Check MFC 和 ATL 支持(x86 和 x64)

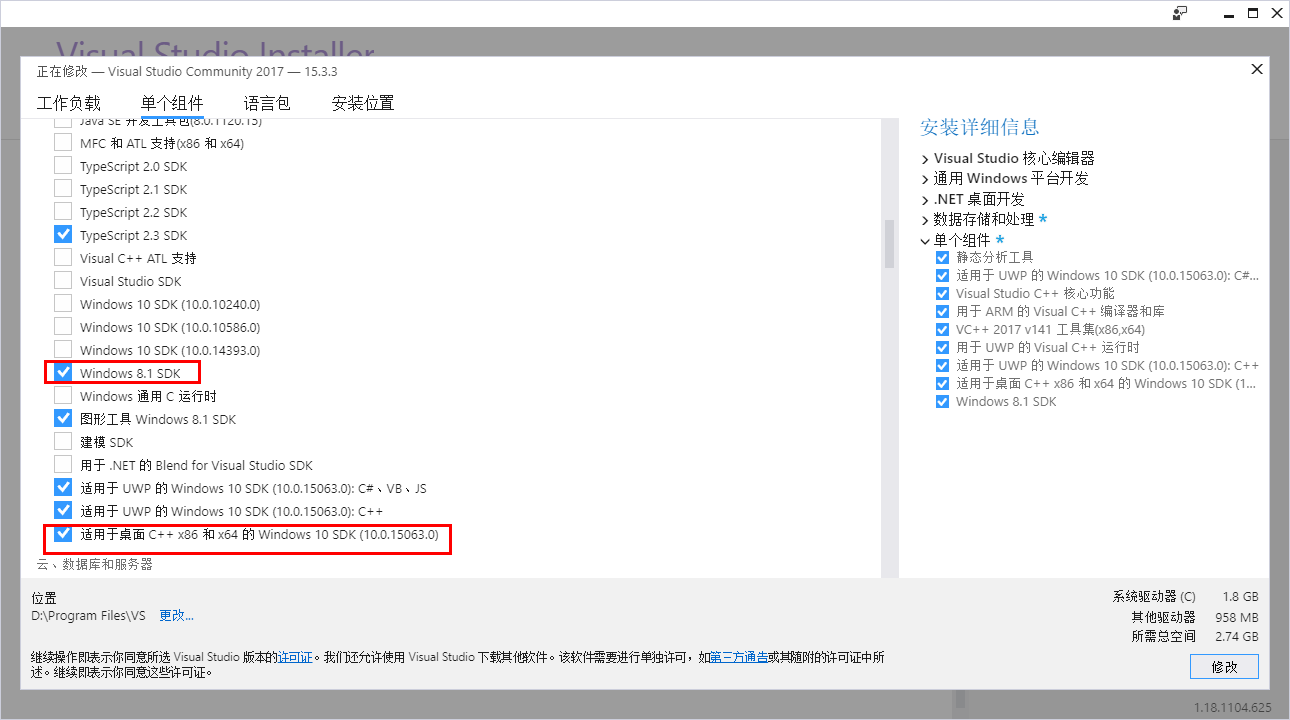coord(63,142)
